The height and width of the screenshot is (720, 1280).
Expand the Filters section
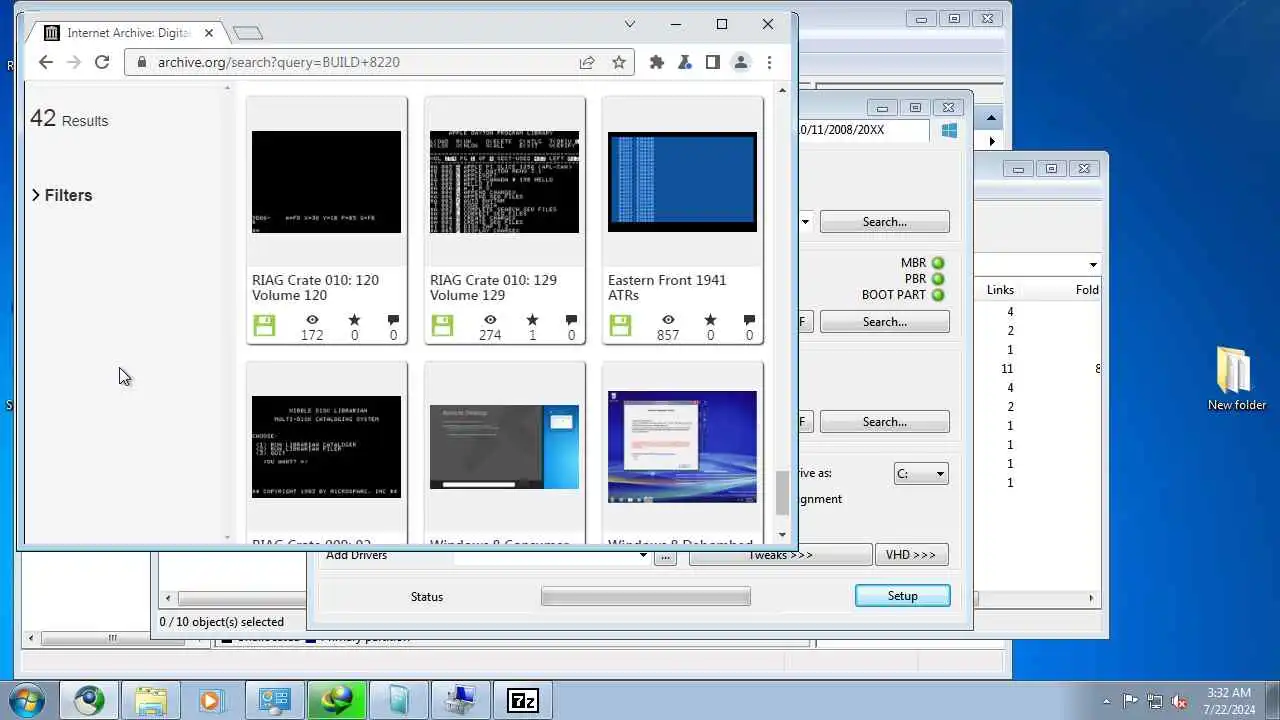tap(62, 195)
